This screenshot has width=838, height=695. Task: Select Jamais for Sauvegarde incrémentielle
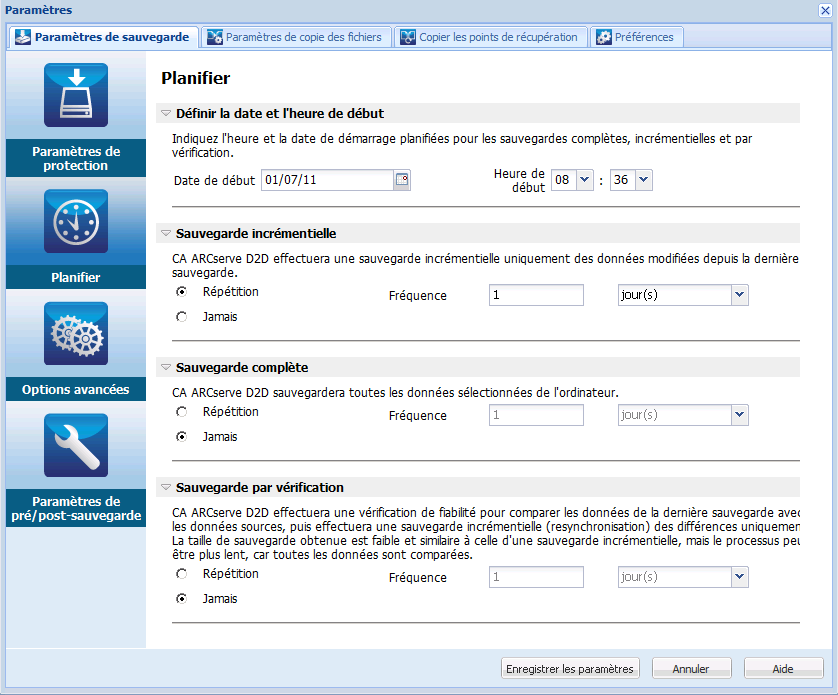[182, 317]
